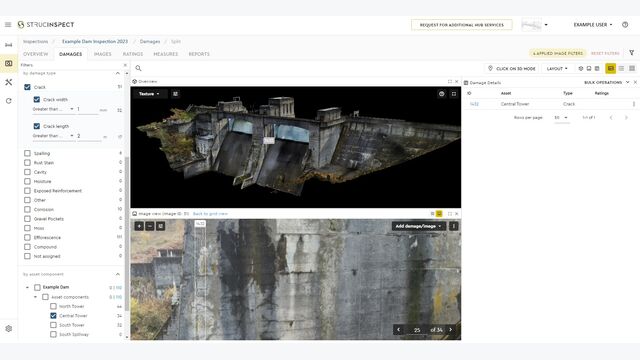Check the Corrosion damage type
640x360 pixels.
point(27,209)
